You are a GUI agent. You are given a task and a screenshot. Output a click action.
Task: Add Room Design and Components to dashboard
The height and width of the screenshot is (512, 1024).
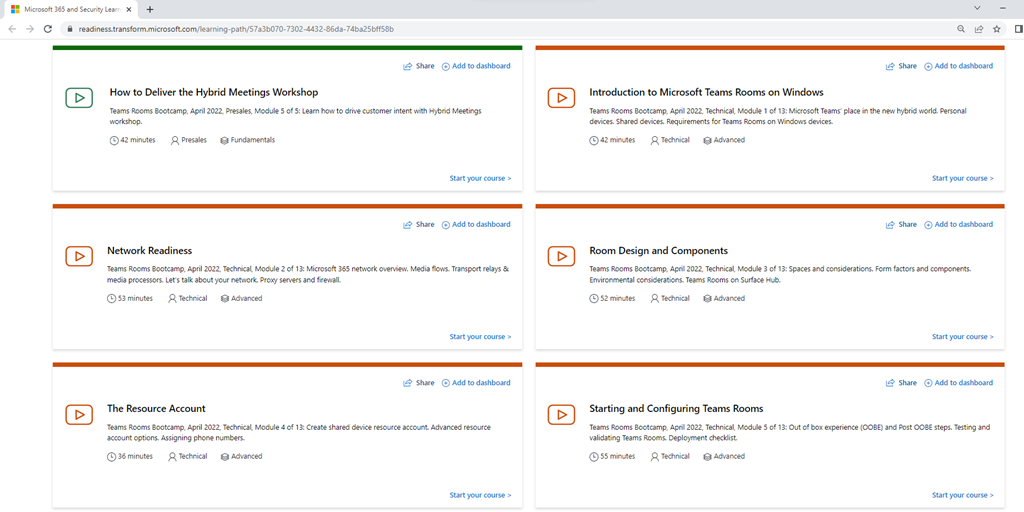click(958, 225)
